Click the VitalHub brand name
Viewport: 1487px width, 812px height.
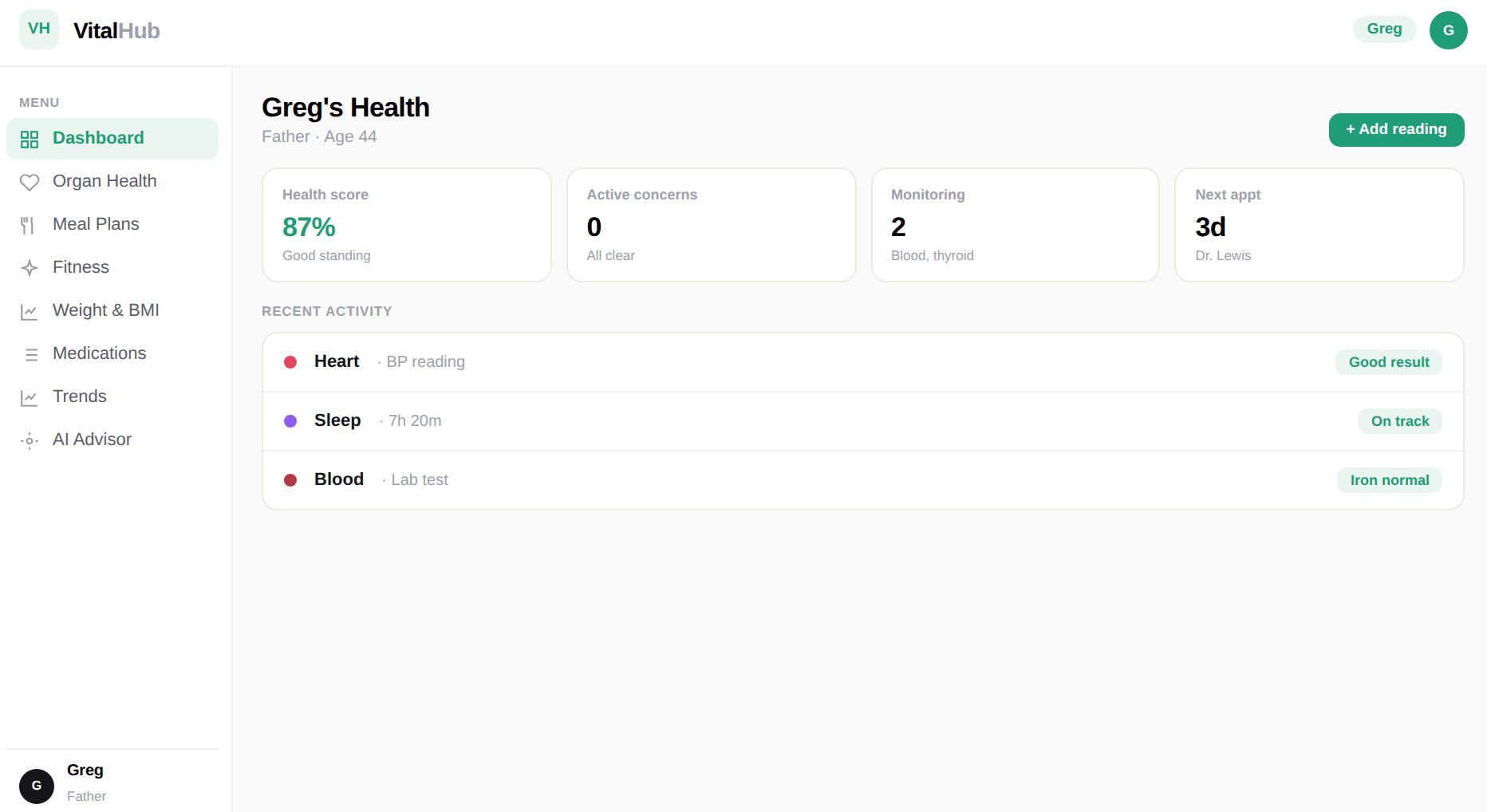[116, 30]
